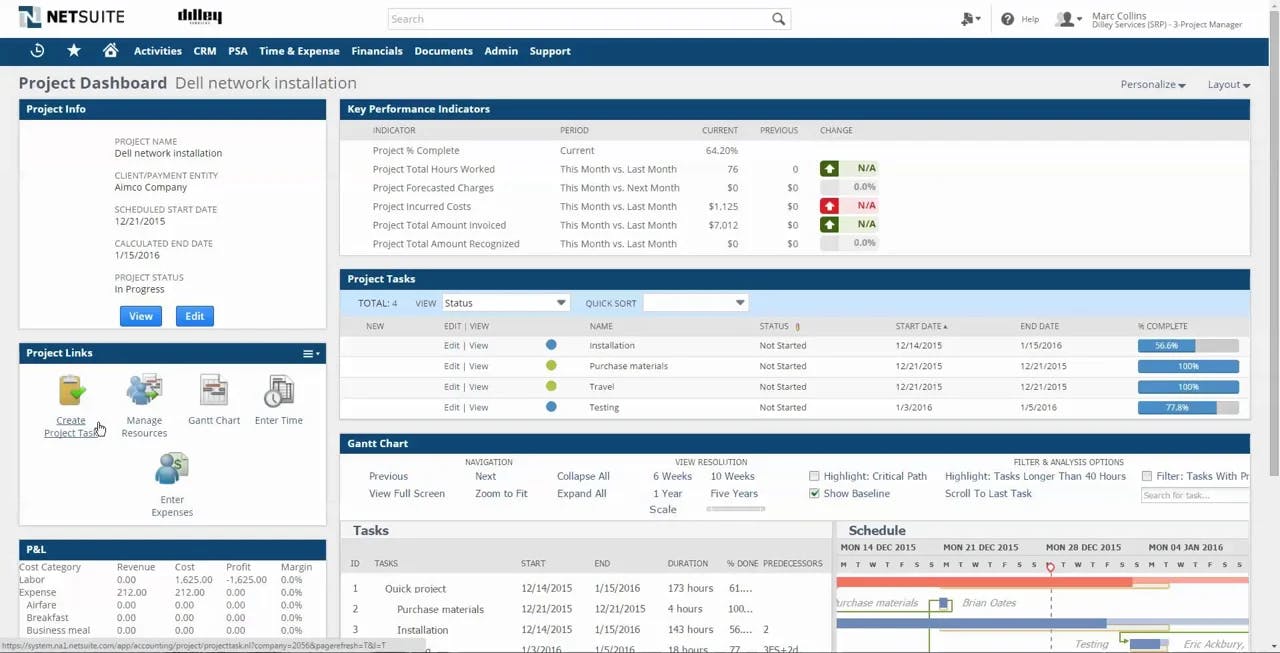Open the Activities menu
The height and width of the screenshot is (653, 1280).
(x=158, y=51)
